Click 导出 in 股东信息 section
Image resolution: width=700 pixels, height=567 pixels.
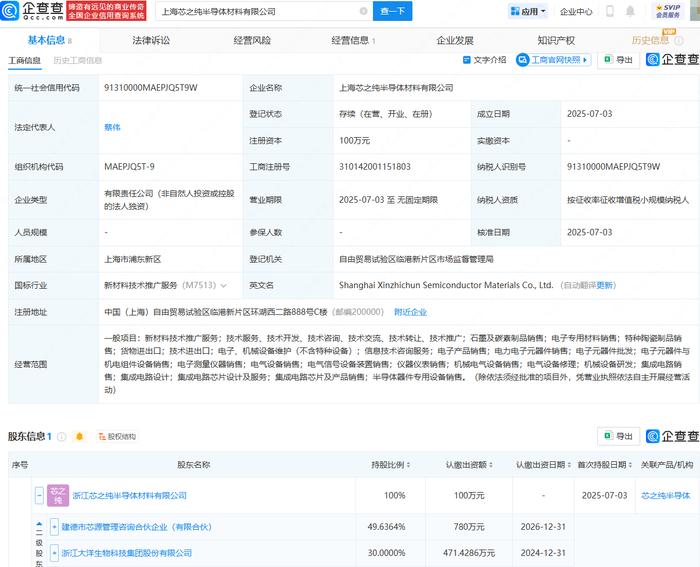619,436
